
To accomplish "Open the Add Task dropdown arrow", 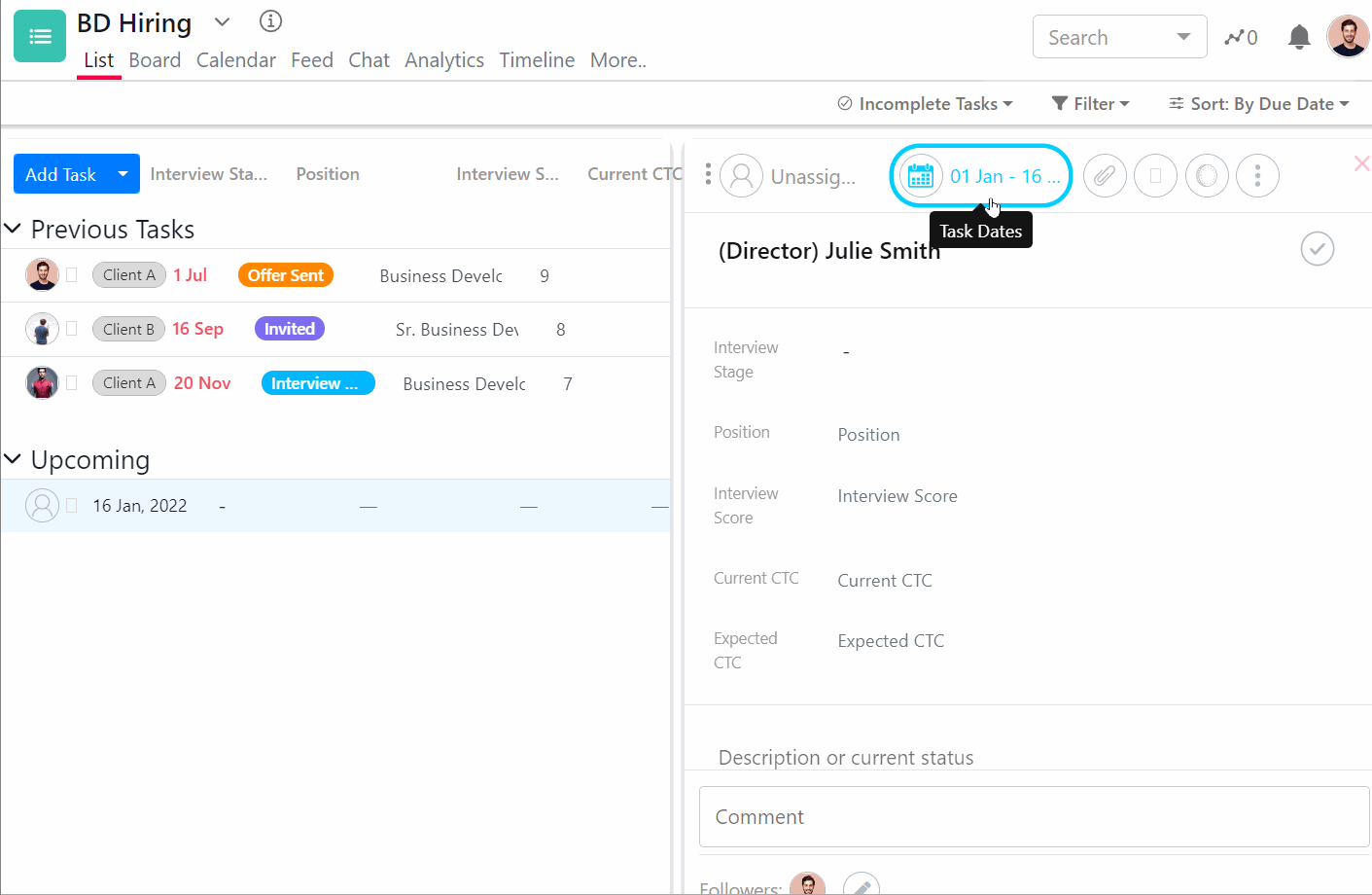I will 123,173.
